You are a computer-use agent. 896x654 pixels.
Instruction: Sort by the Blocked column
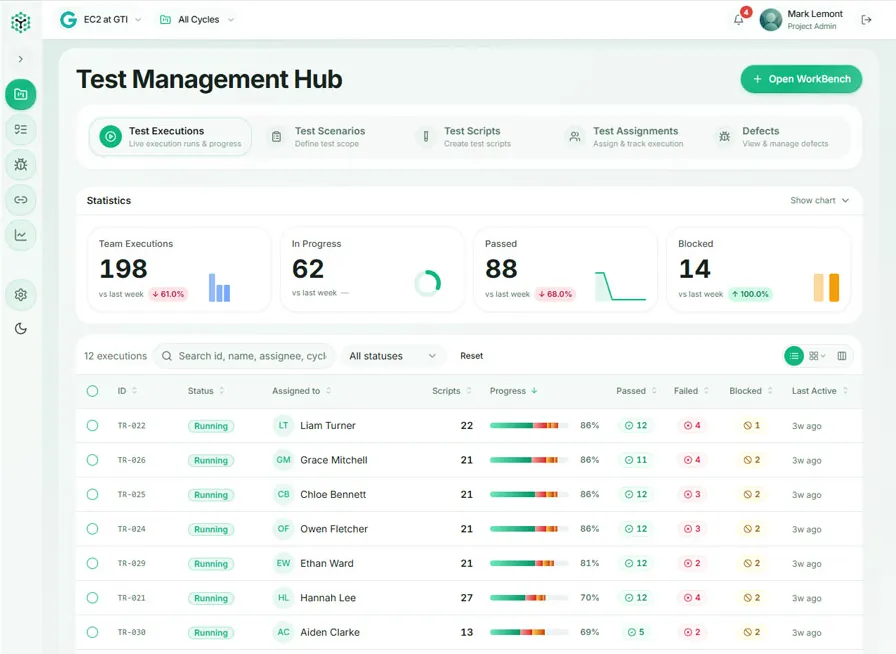[x=751, y=391]
